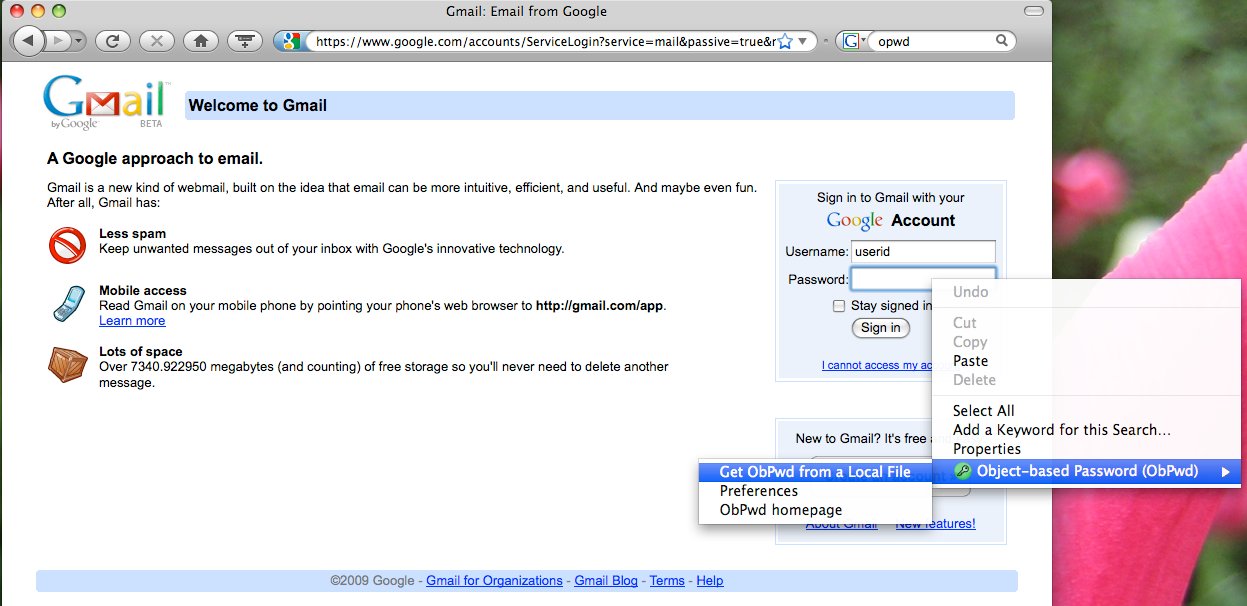Viewport: 1247px width, 606px height.
Task: Choose 'Get ObPwd from a Local File'
Action: (814, 472)
